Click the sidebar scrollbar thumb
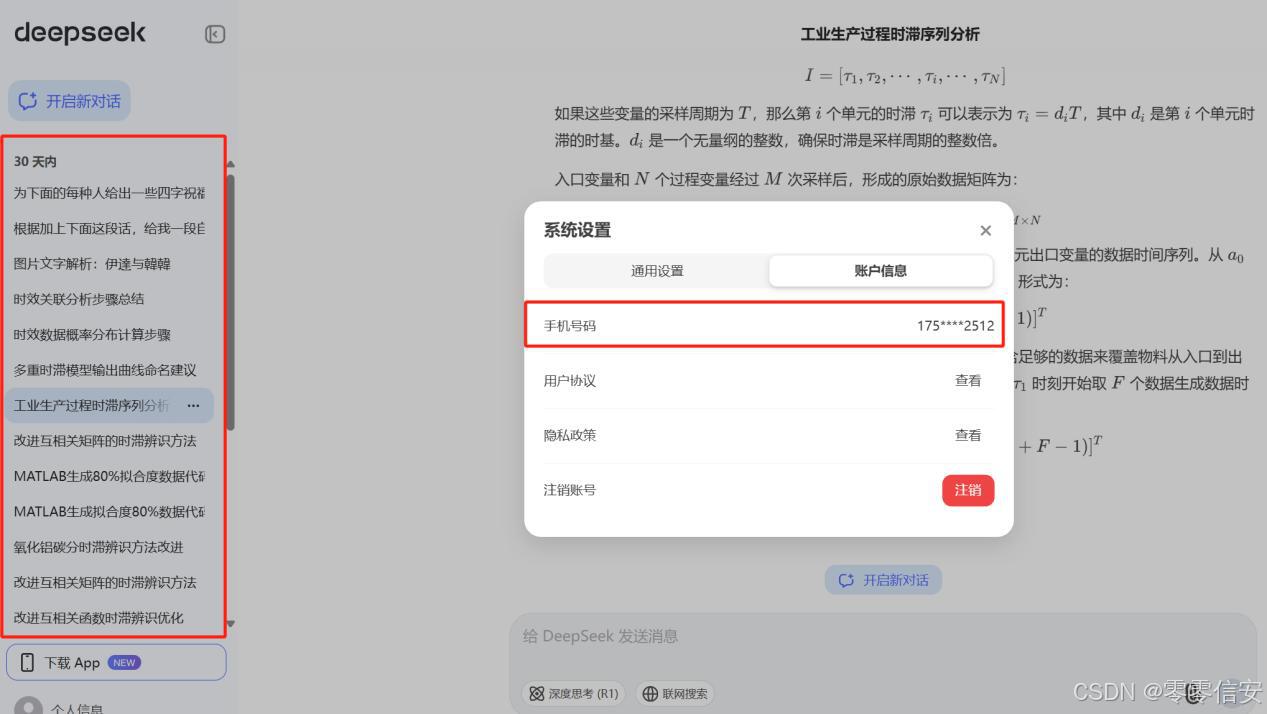 coord(231,303)
